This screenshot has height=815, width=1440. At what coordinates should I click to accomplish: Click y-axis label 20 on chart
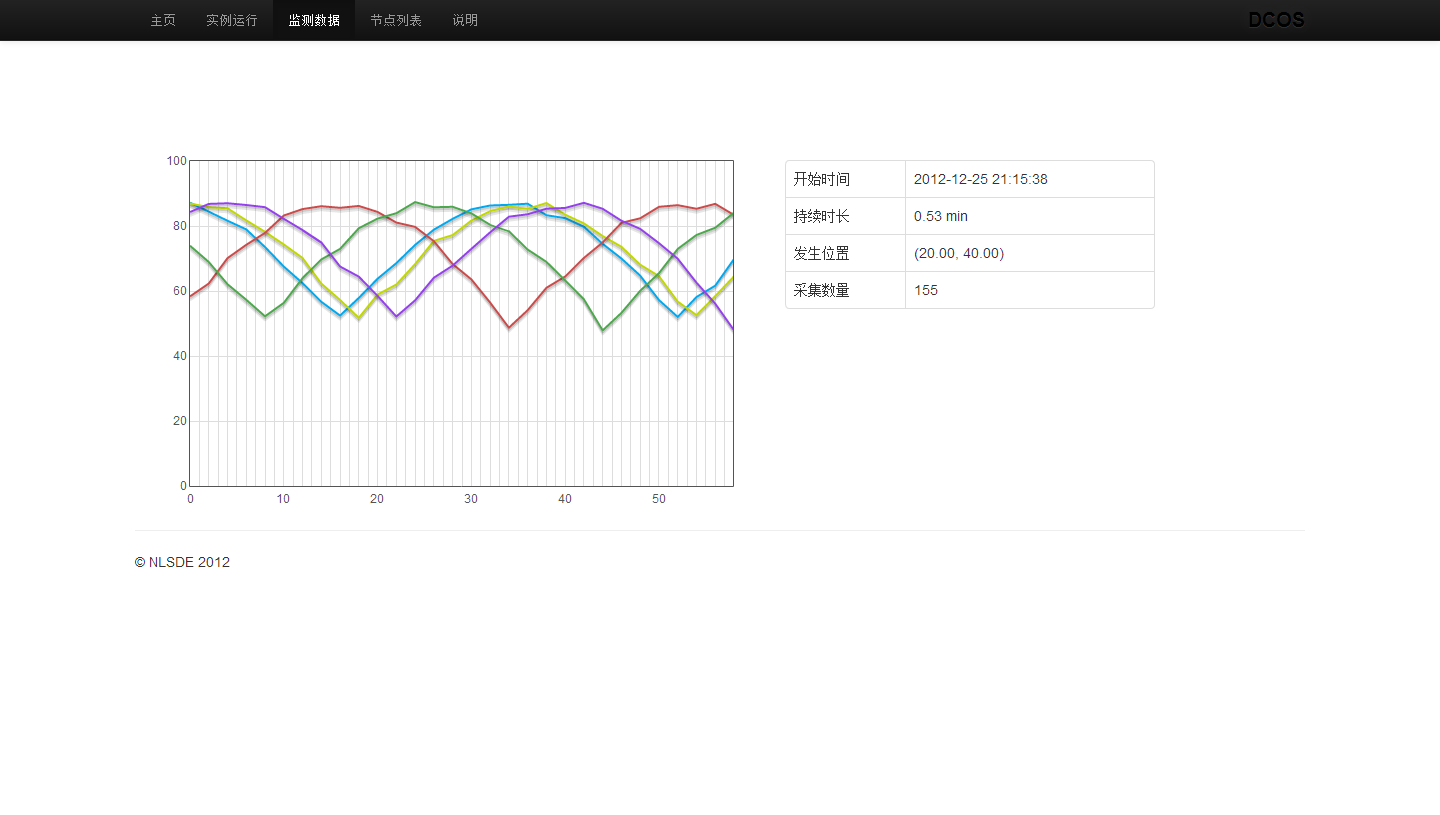coord(180,421)
